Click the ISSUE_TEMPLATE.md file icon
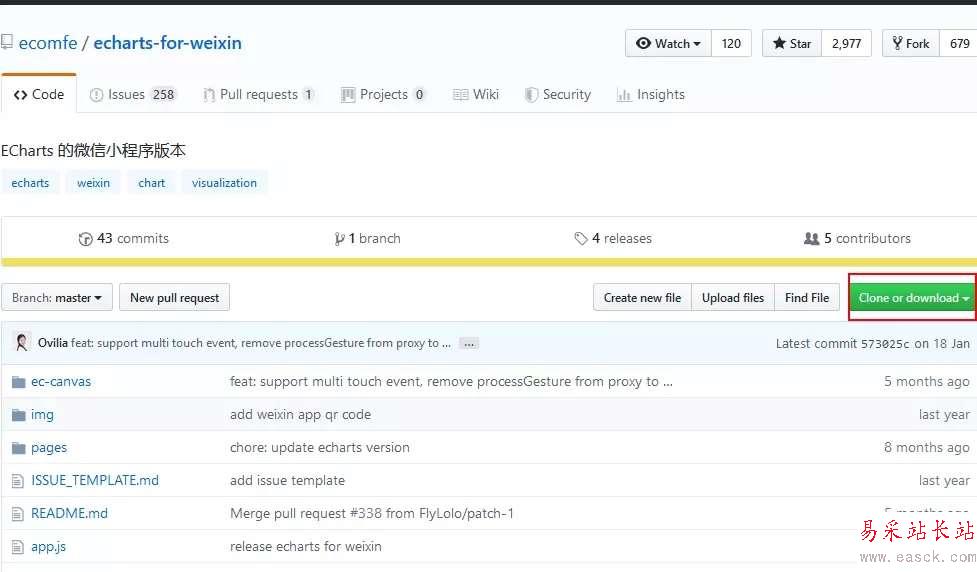The image size is (977, 572). (18, 481)
